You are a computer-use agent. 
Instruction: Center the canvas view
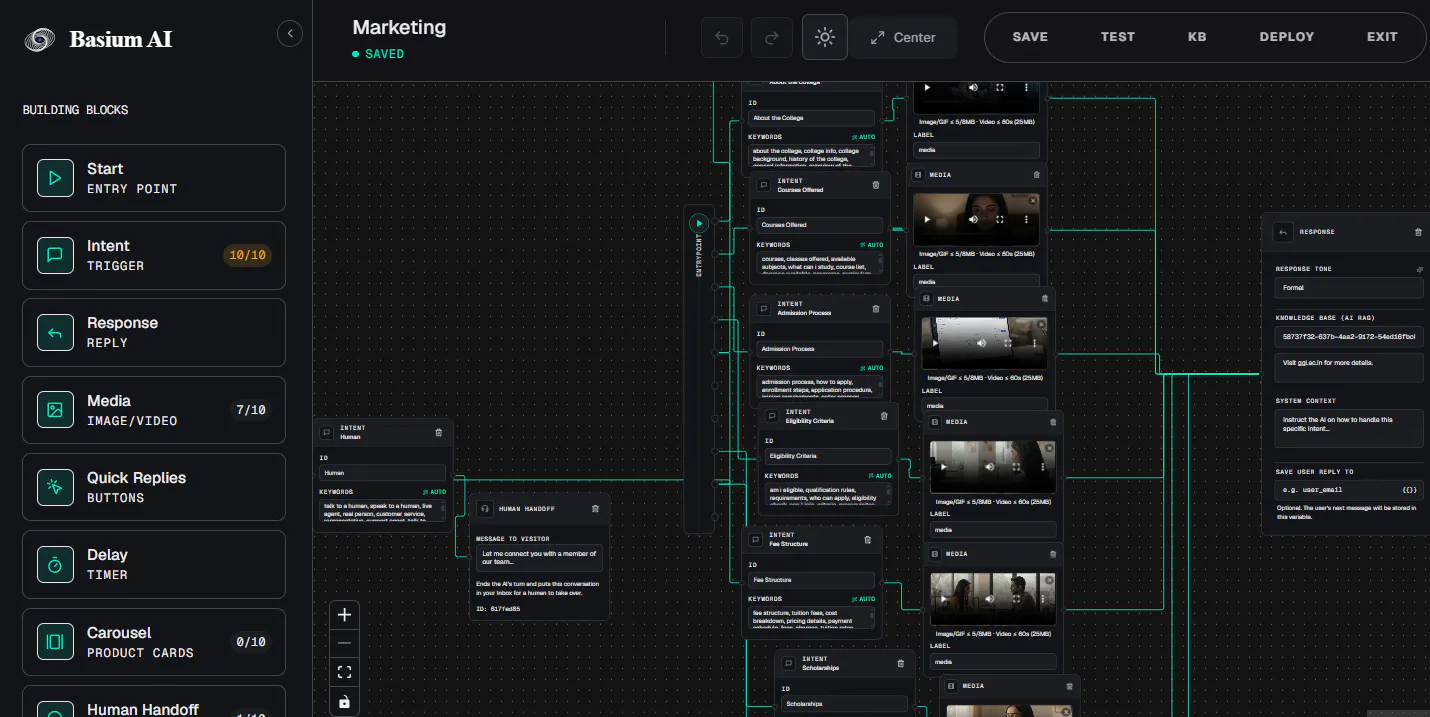(x=904, y=38)
